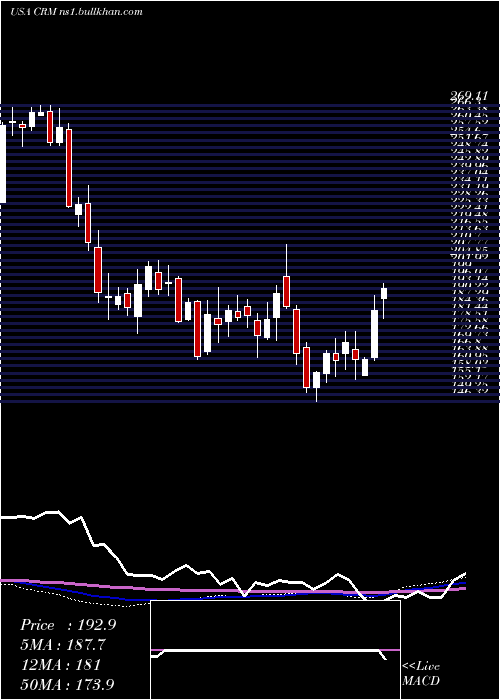
Task: Select the "5MA : 187.7" value
Action: 63,645
